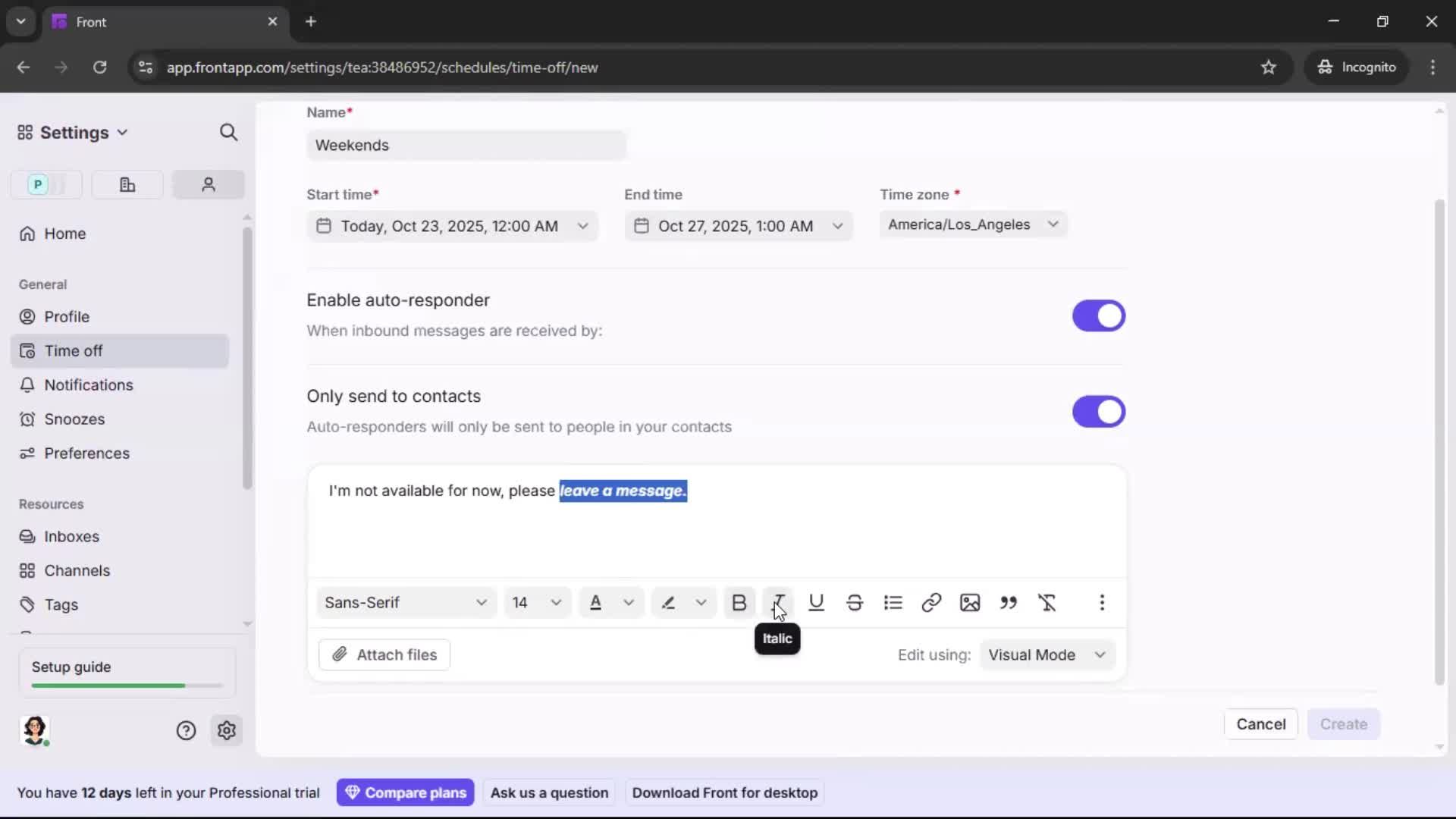Open search in the Settings sidebar
The image size is (1456, 819).
pyautogui.click(x=229, y=132)
